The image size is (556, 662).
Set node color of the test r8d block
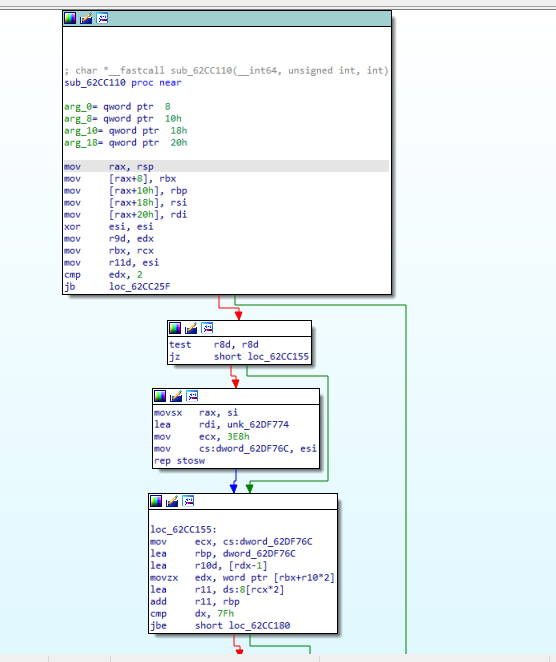175,328
